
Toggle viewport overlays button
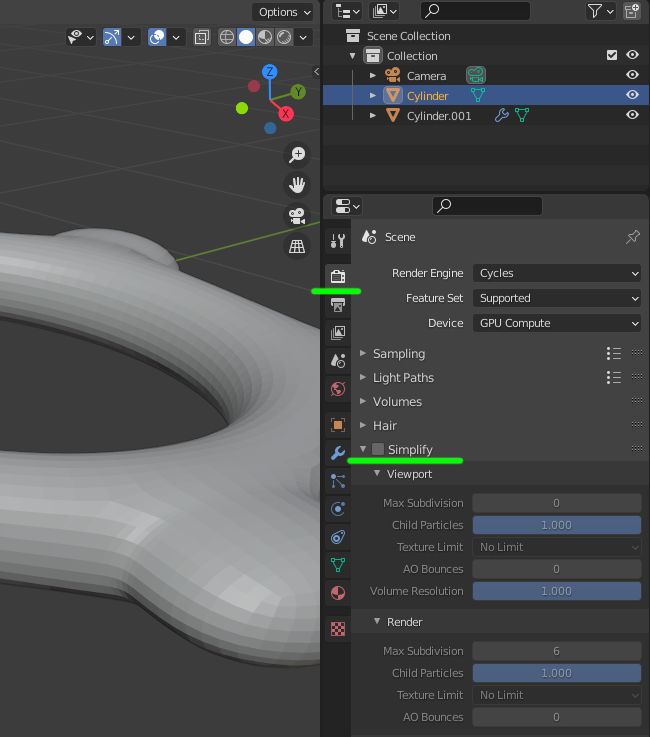click(x=157, y=37)
